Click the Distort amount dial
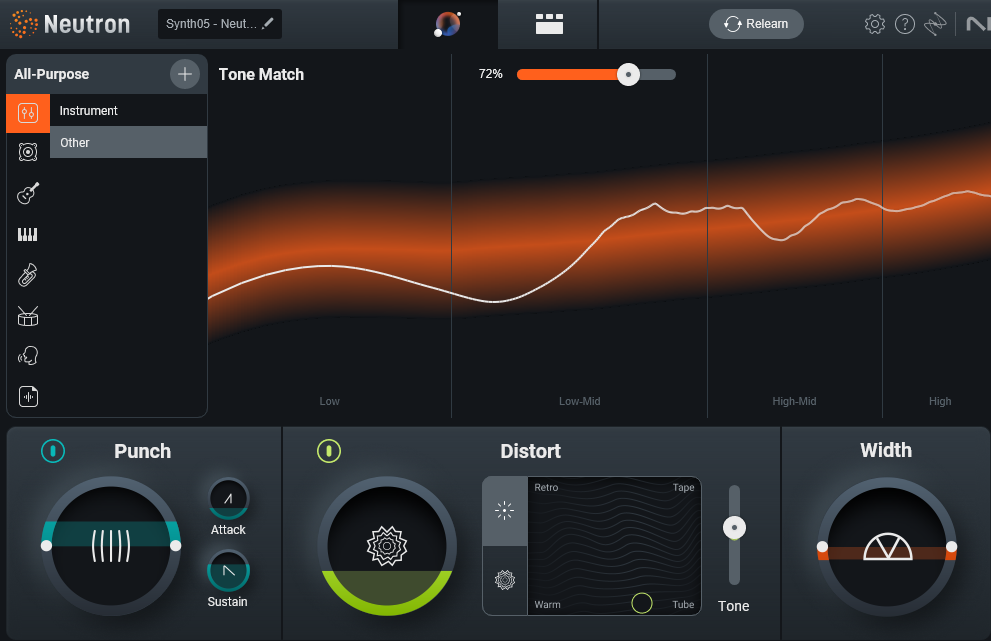 (387, 546)
